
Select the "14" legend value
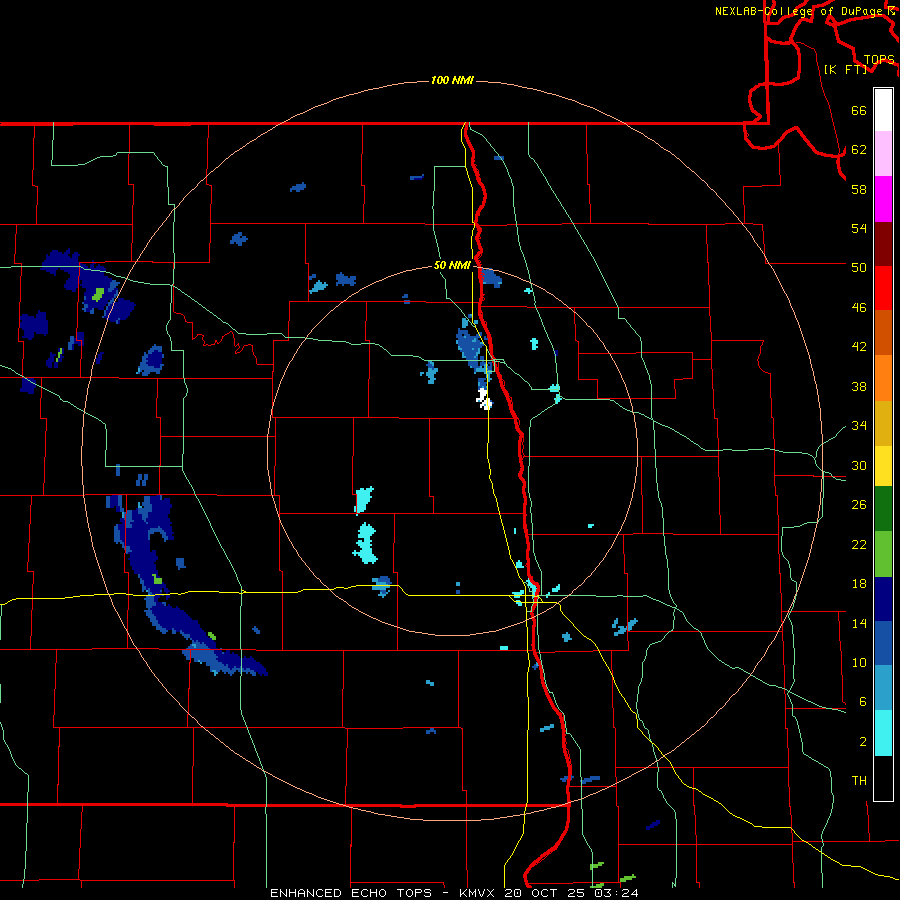tap(859, 623)
